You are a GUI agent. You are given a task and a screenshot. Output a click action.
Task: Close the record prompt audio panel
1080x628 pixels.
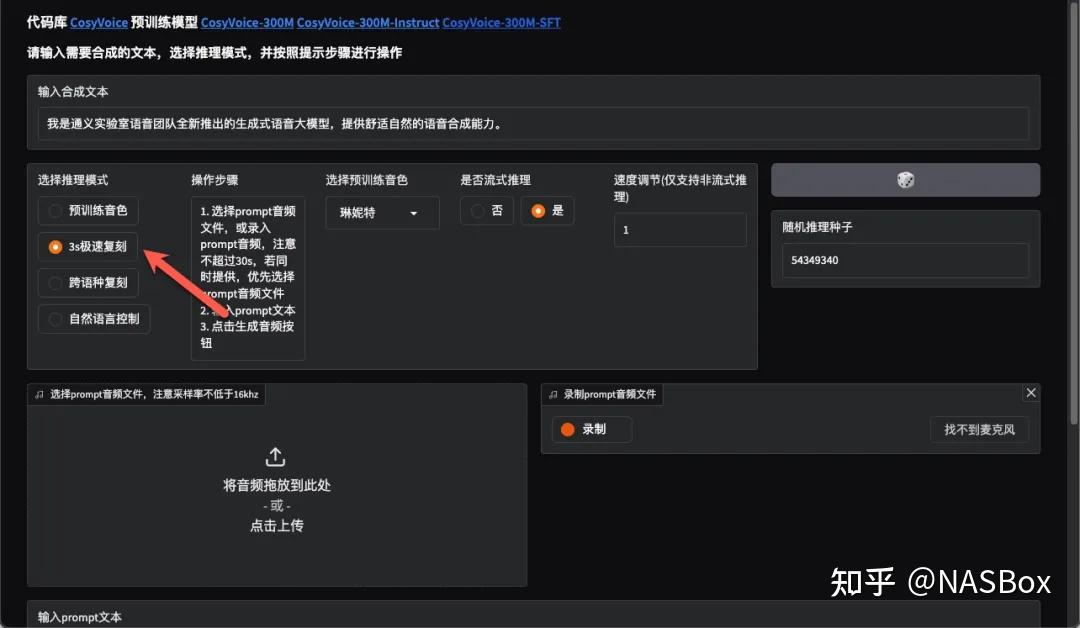click(x=1031, y=393)
